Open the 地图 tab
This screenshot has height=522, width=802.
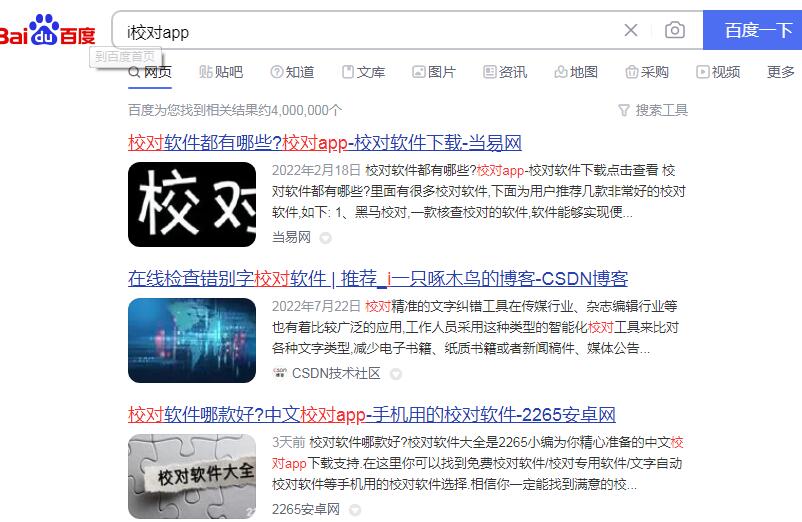click(x=576, y=72)
